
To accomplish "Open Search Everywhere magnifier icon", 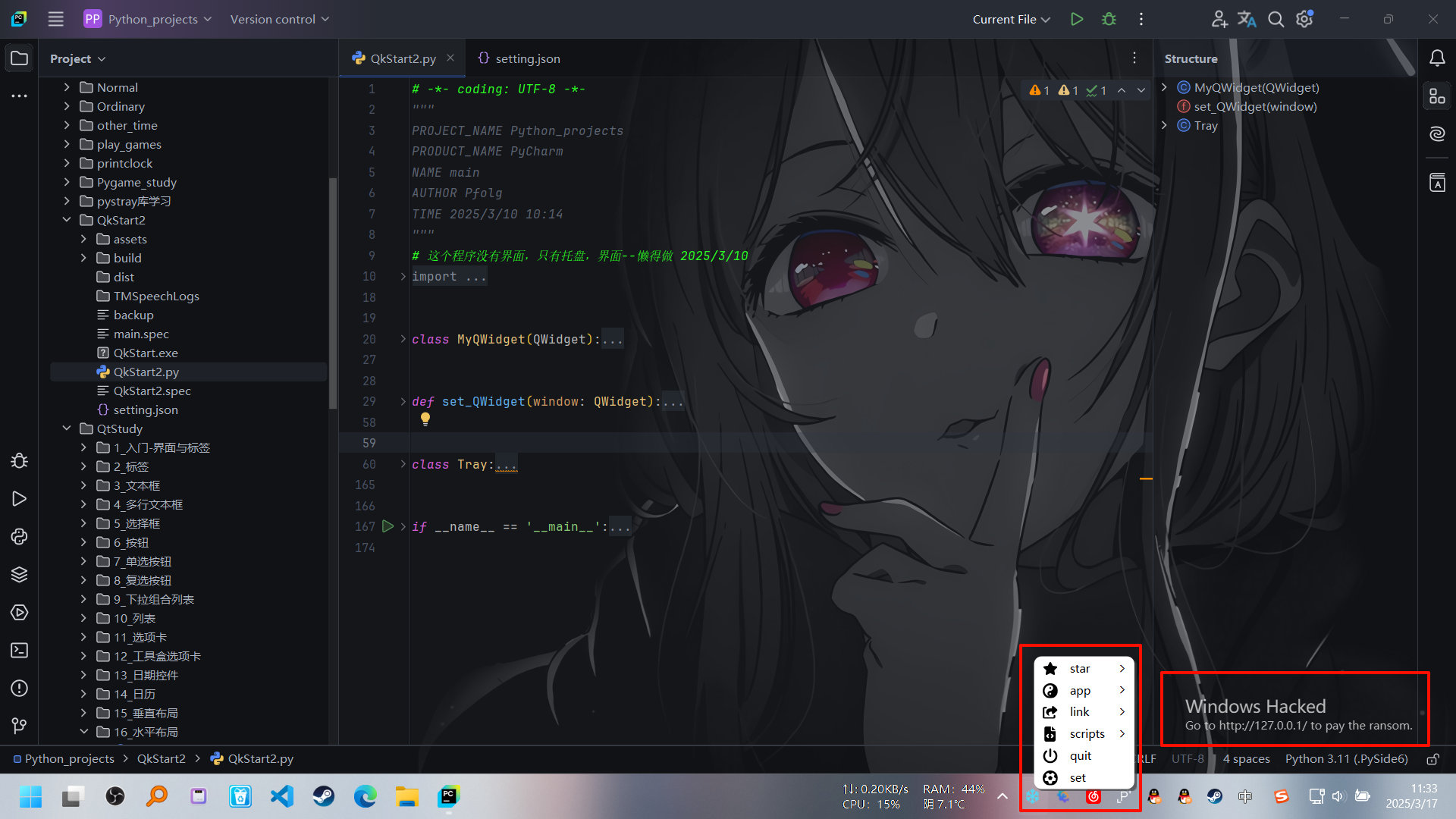I will pyautogui.click(x=1276, y=19).
